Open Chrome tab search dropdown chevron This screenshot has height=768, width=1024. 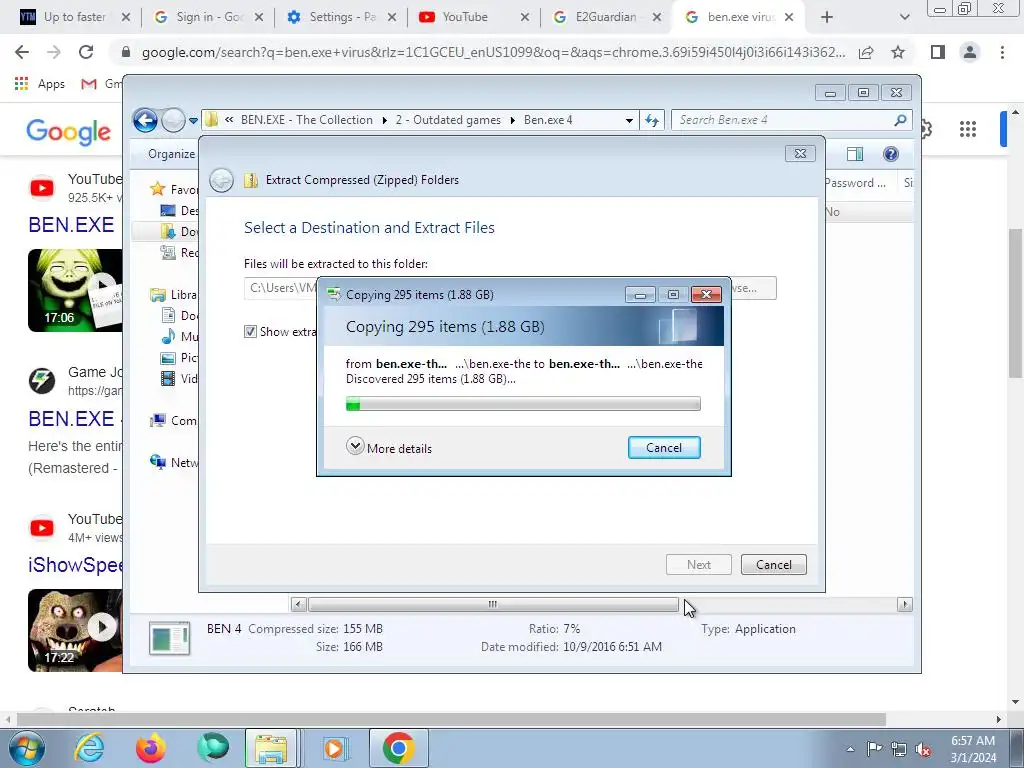pyautogui.click(x=904, y=17)
